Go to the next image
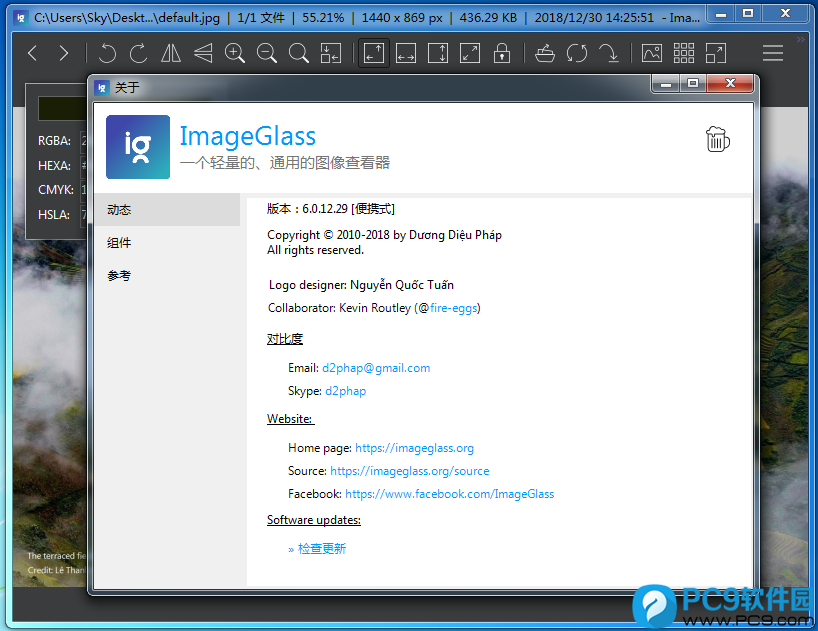The width and height of the screenshot is (818, 631). coord(64,53)
